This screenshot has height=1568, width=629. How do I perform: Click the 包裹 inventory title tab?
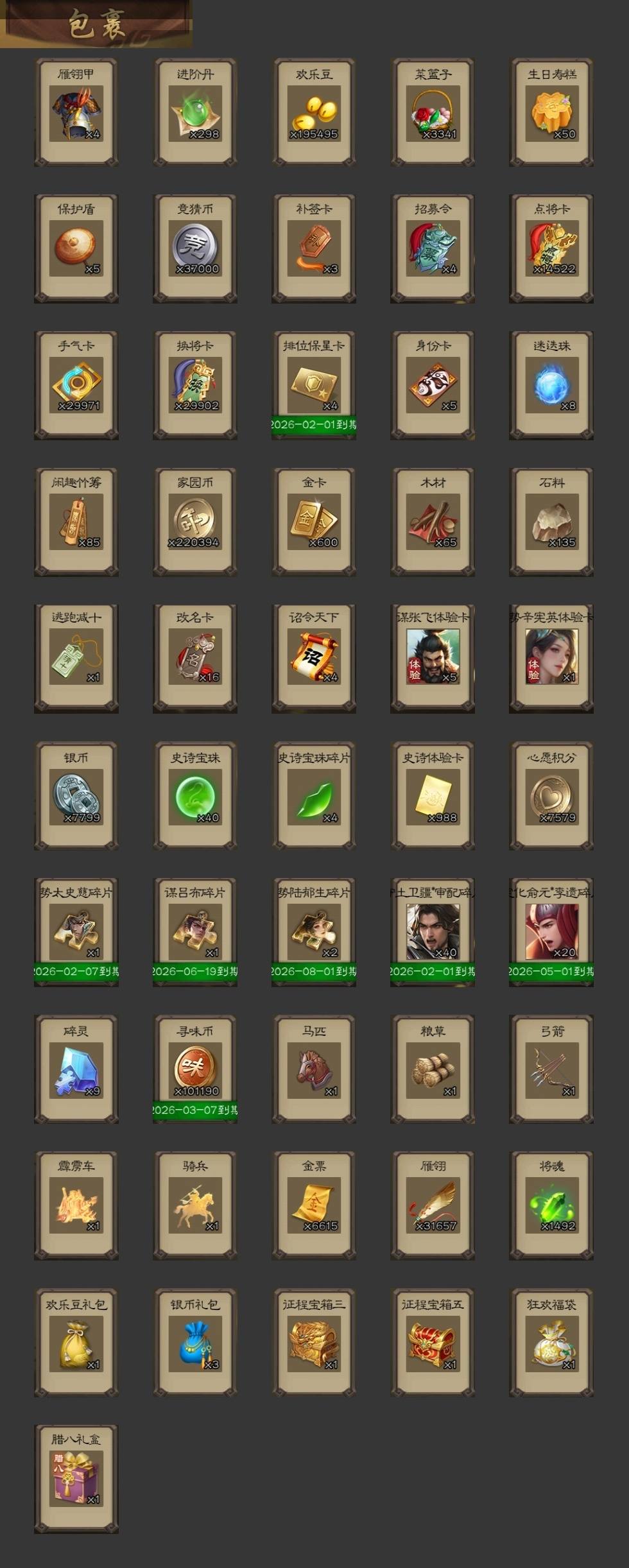pyautogui.click(x=96, y=24)
